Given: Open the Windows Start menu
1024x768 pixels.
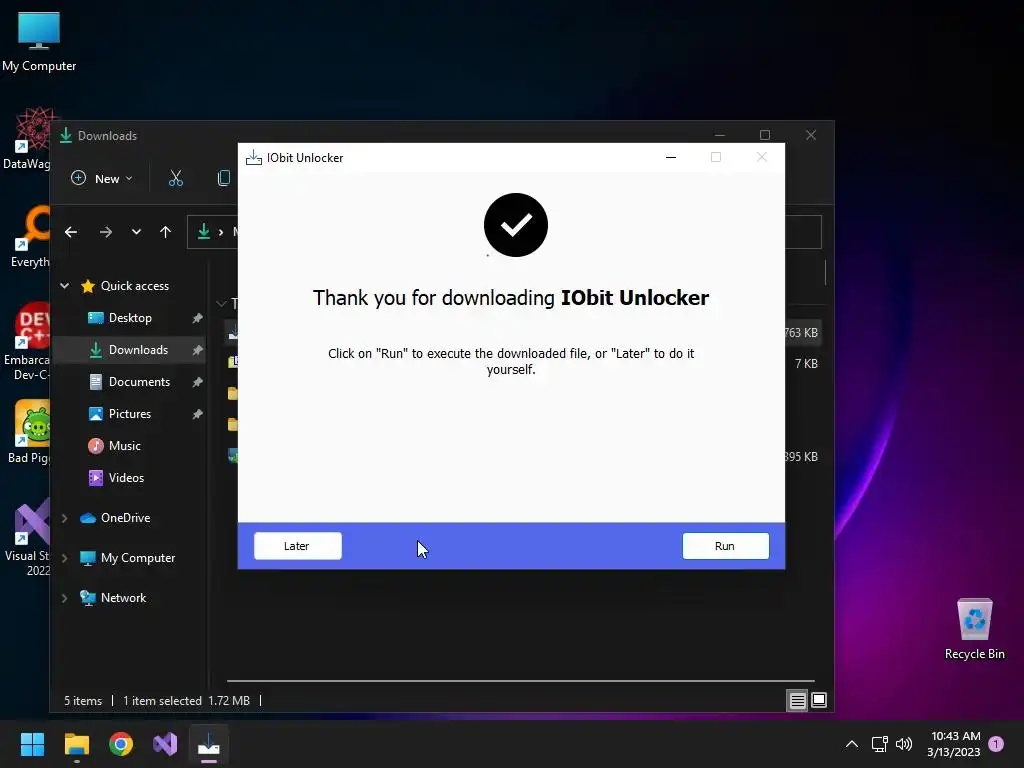Looking at the screenshot, I should [x=32, y=744].
